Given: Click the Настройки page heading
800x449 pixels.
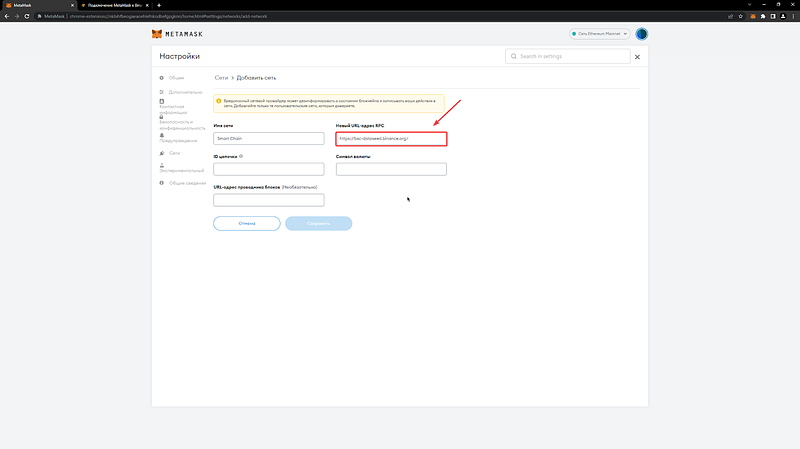Looking at the screenshot, I should (x=180, y=56).
